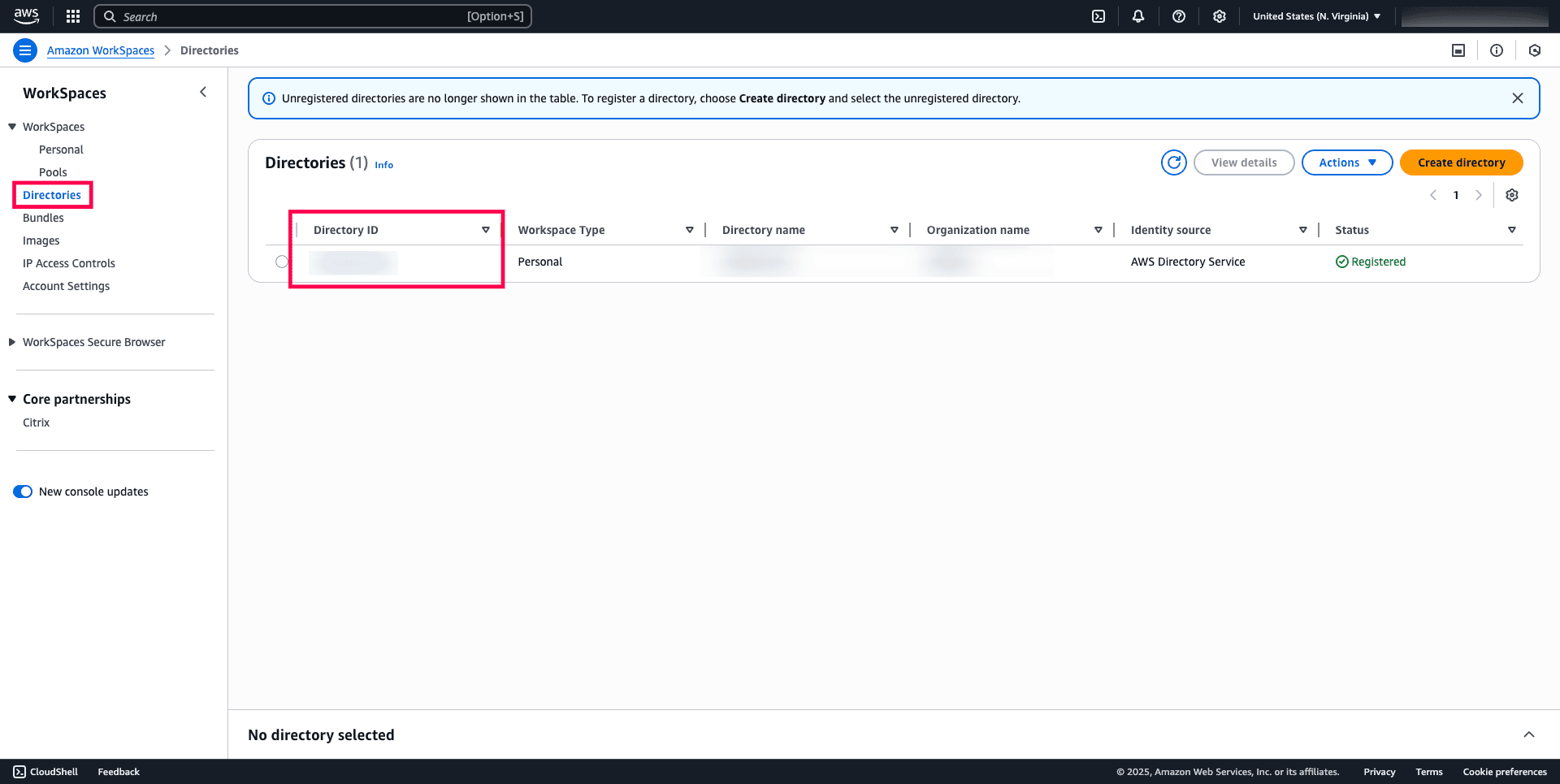Open the Account Settings nav item

66,286
